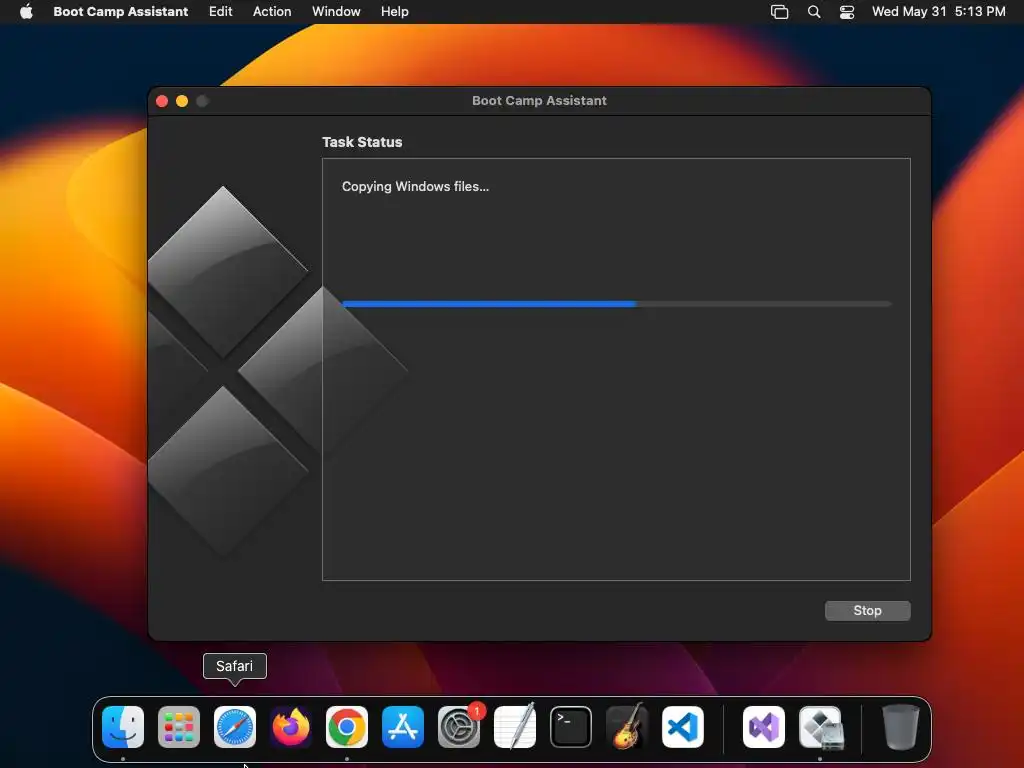Open Control Center in menu bar
This screenshot has width=1024, height=768.
pyautogui.click(x=847, y=12)
